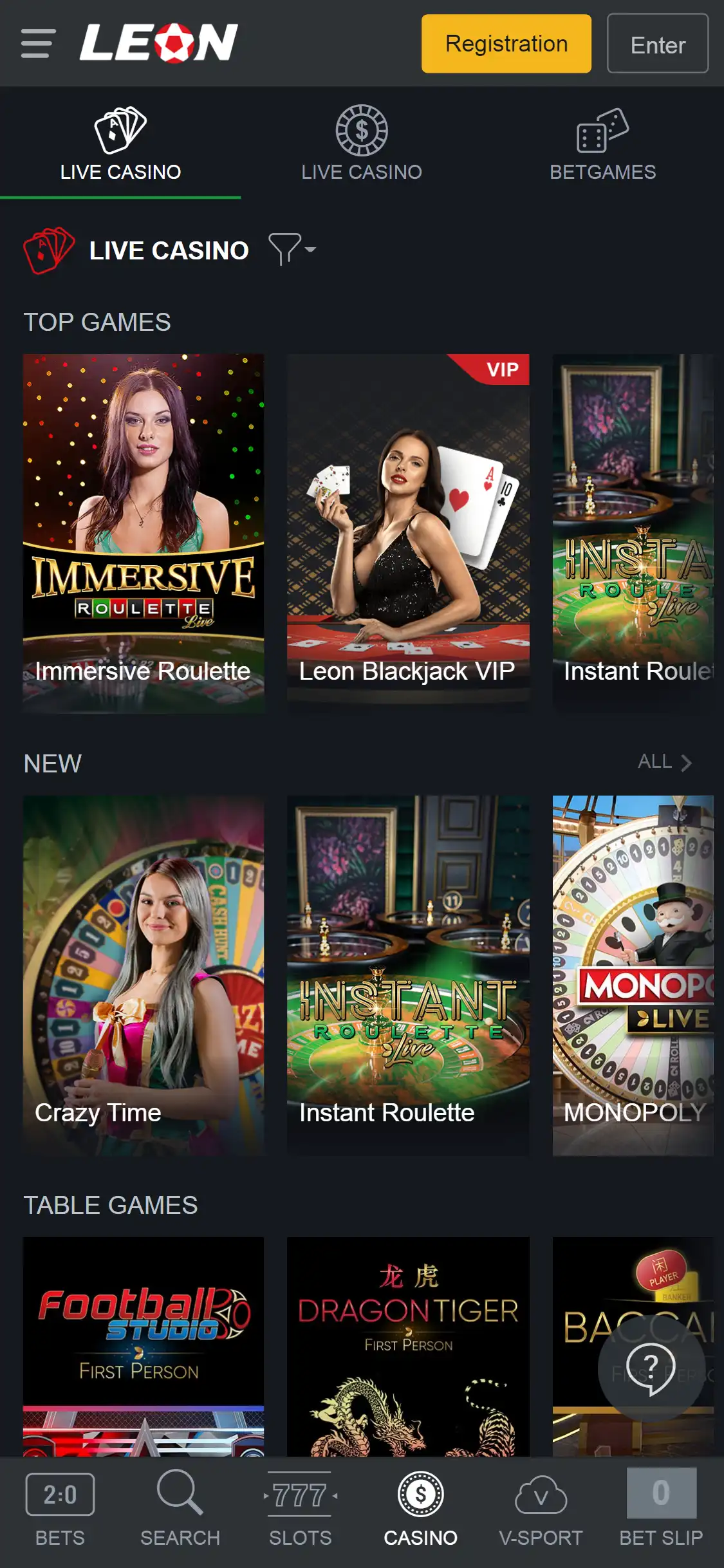Viewport: 724px width, 1568px height.
Task: Open the hamburger menu icon
Action: pos(38,43)
